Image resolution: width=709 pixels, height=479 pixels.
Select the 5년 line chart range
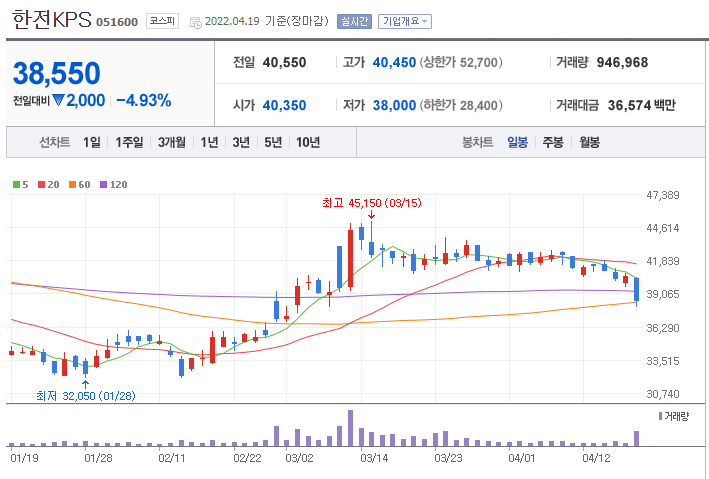tap(273, 142)
